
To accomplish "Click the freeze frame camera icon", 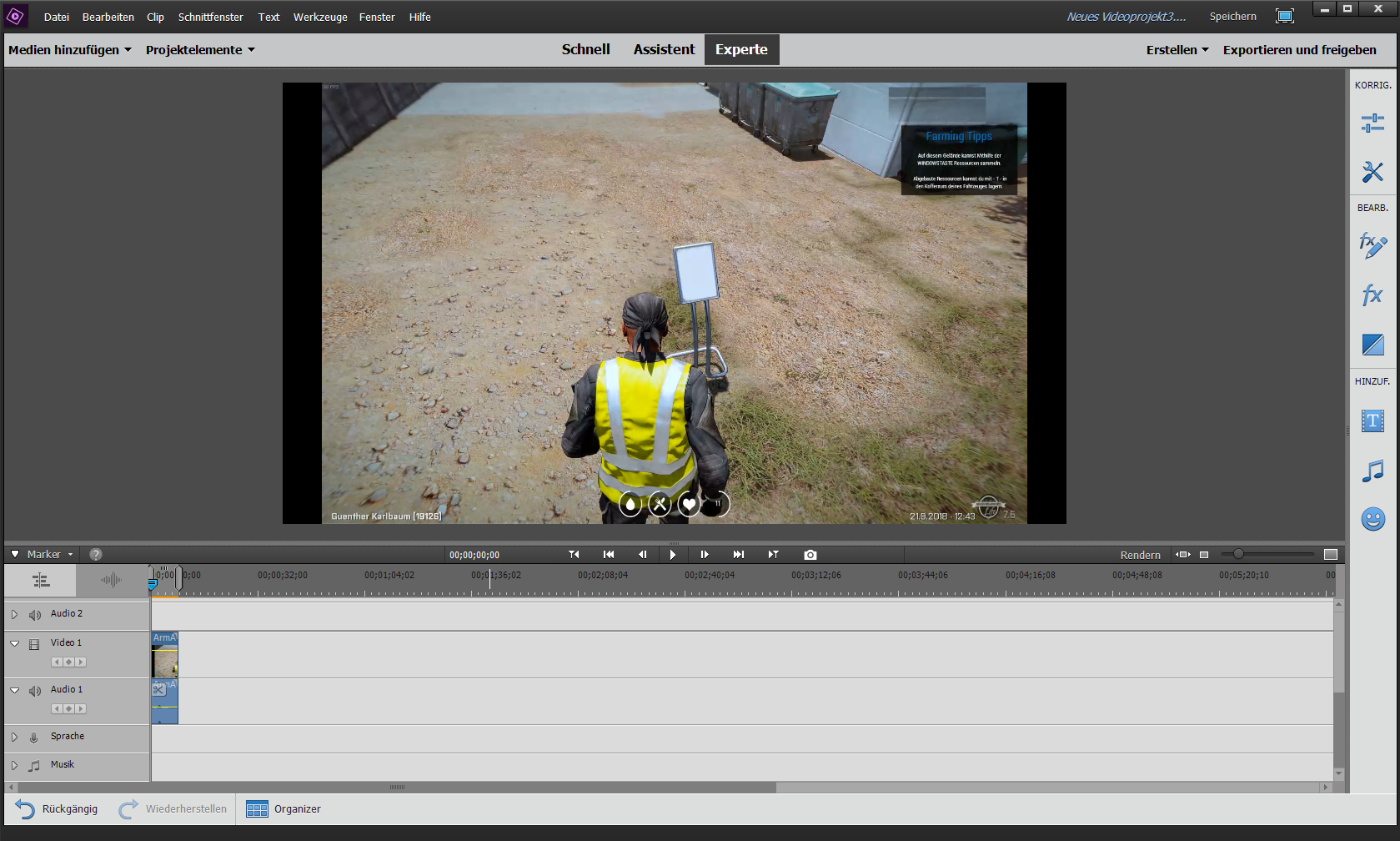I will pyautogui.click(x=810, y=555).
